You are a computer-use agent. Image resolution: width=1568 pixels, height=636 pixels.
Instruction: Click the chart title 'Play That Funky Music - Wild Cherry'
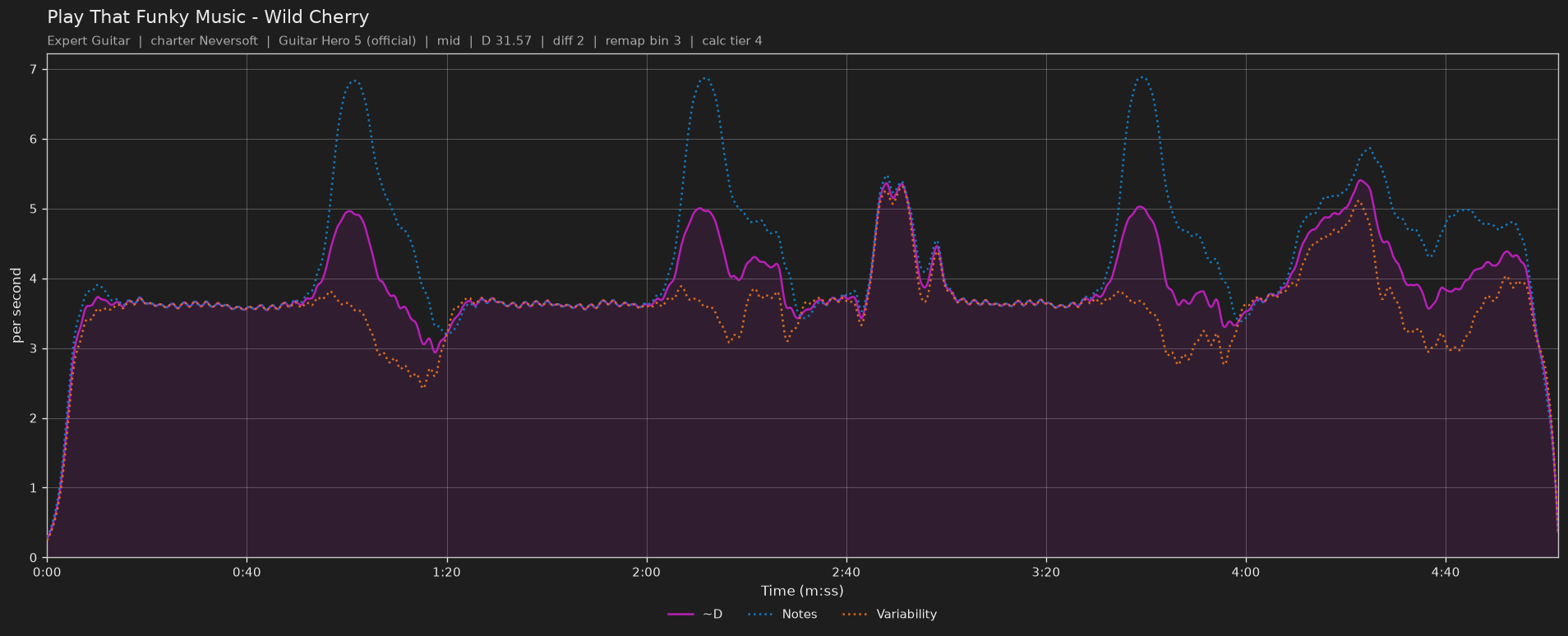coord(208,17)
